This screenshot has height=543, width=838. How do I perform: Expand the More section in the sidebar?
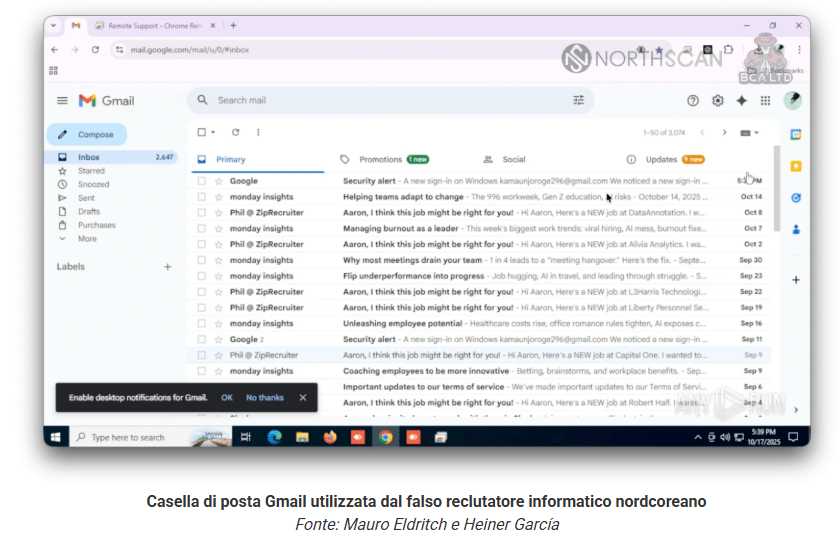[x=87, y=239]
